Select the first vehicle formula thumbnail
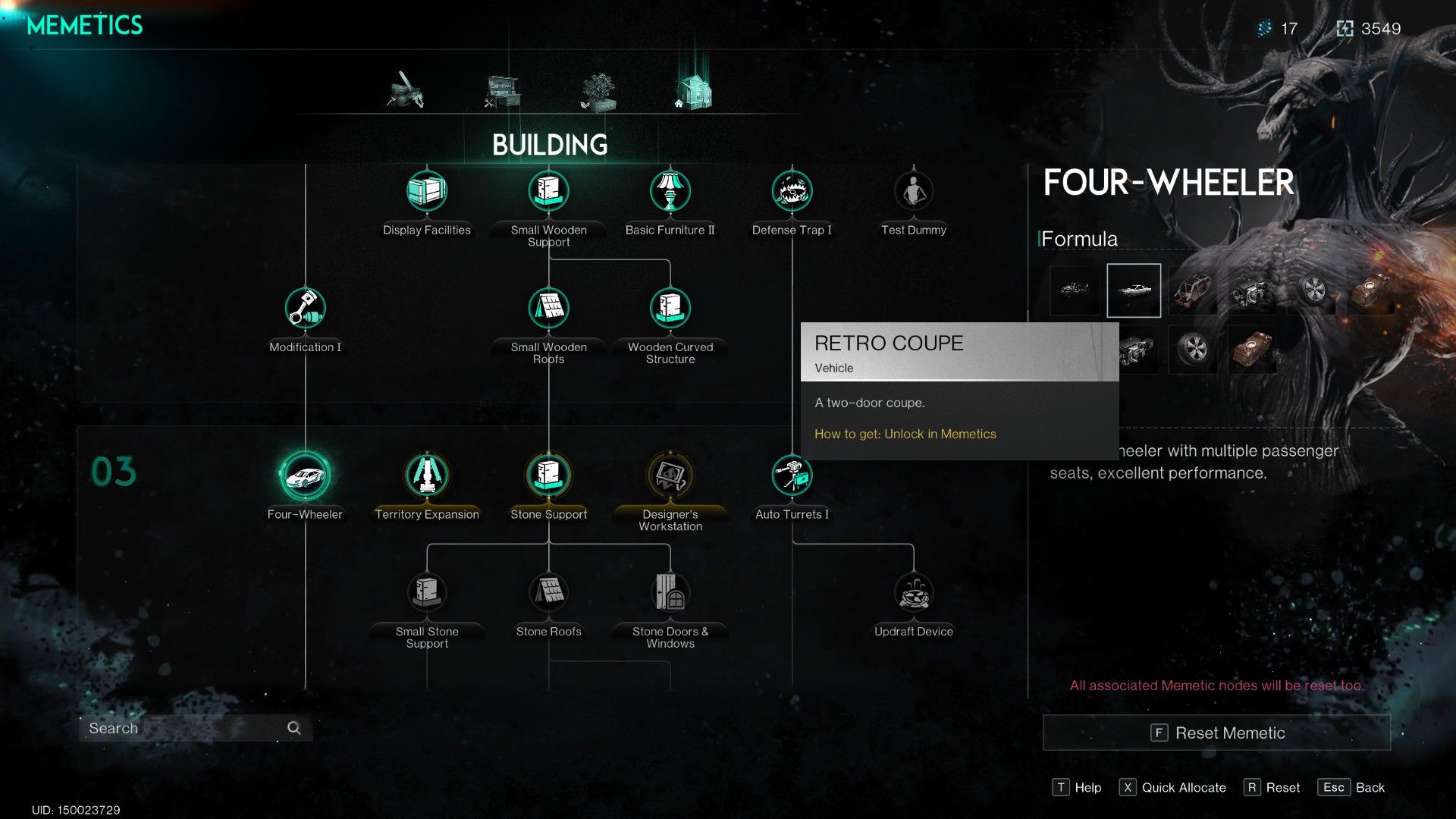1456x819 pixels. coord(1076,290)
